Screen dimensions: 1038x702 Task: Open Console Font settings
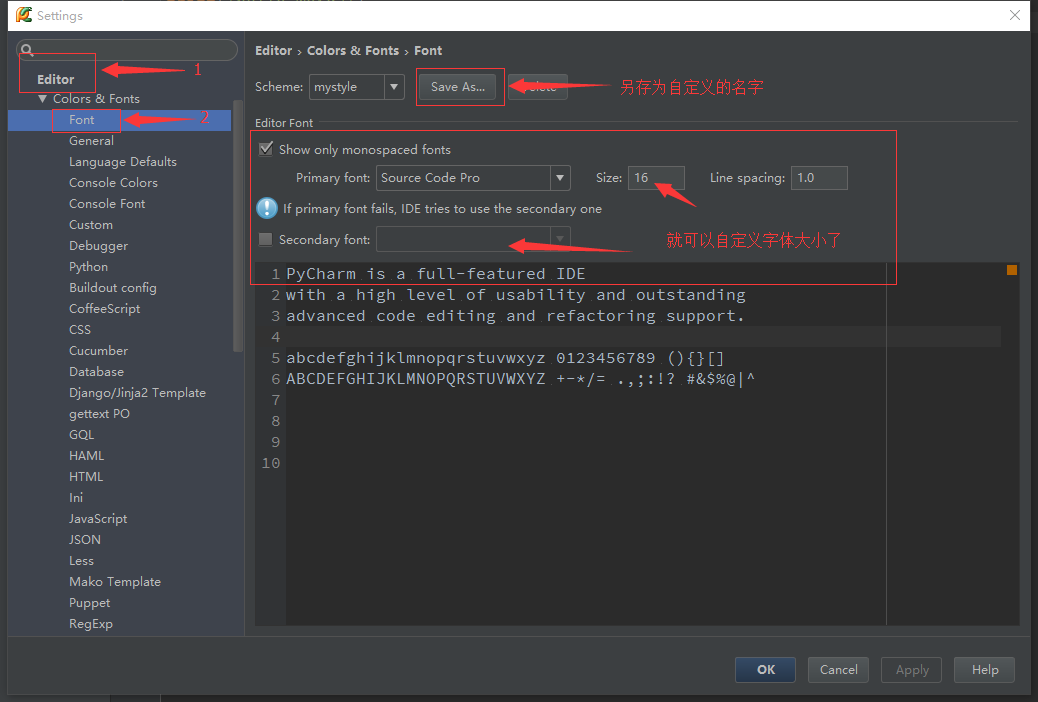click(x=107, y=204)
